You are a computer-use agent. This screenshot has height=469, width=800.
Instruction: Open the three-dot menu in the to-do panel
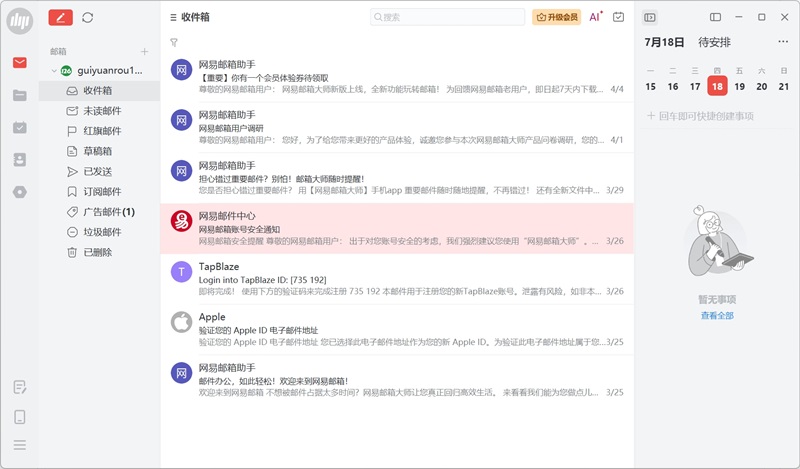pyautogui.click(x=783, y=42)
